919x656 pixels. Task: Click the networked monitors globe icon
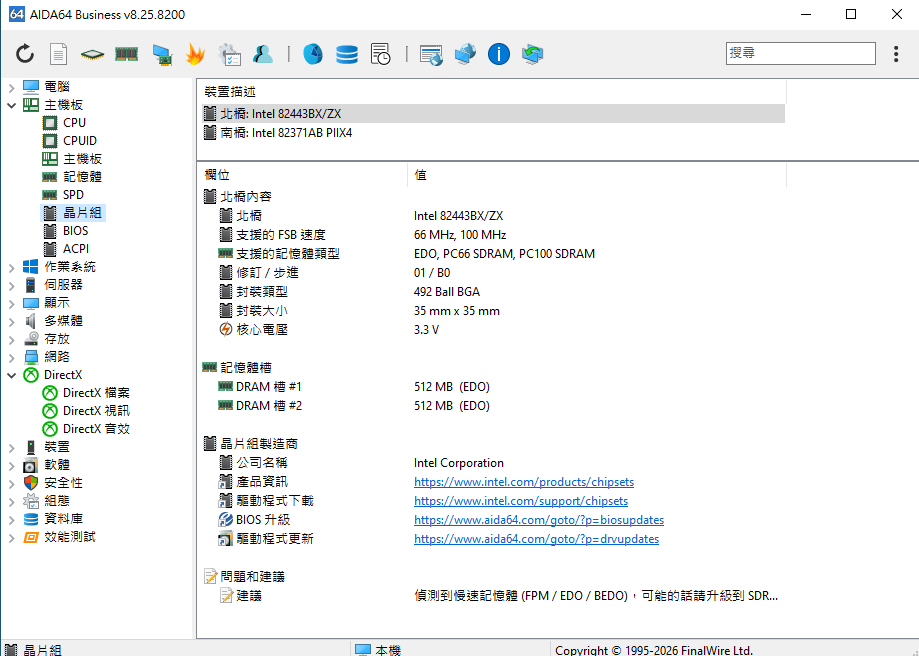click(465, 54)
